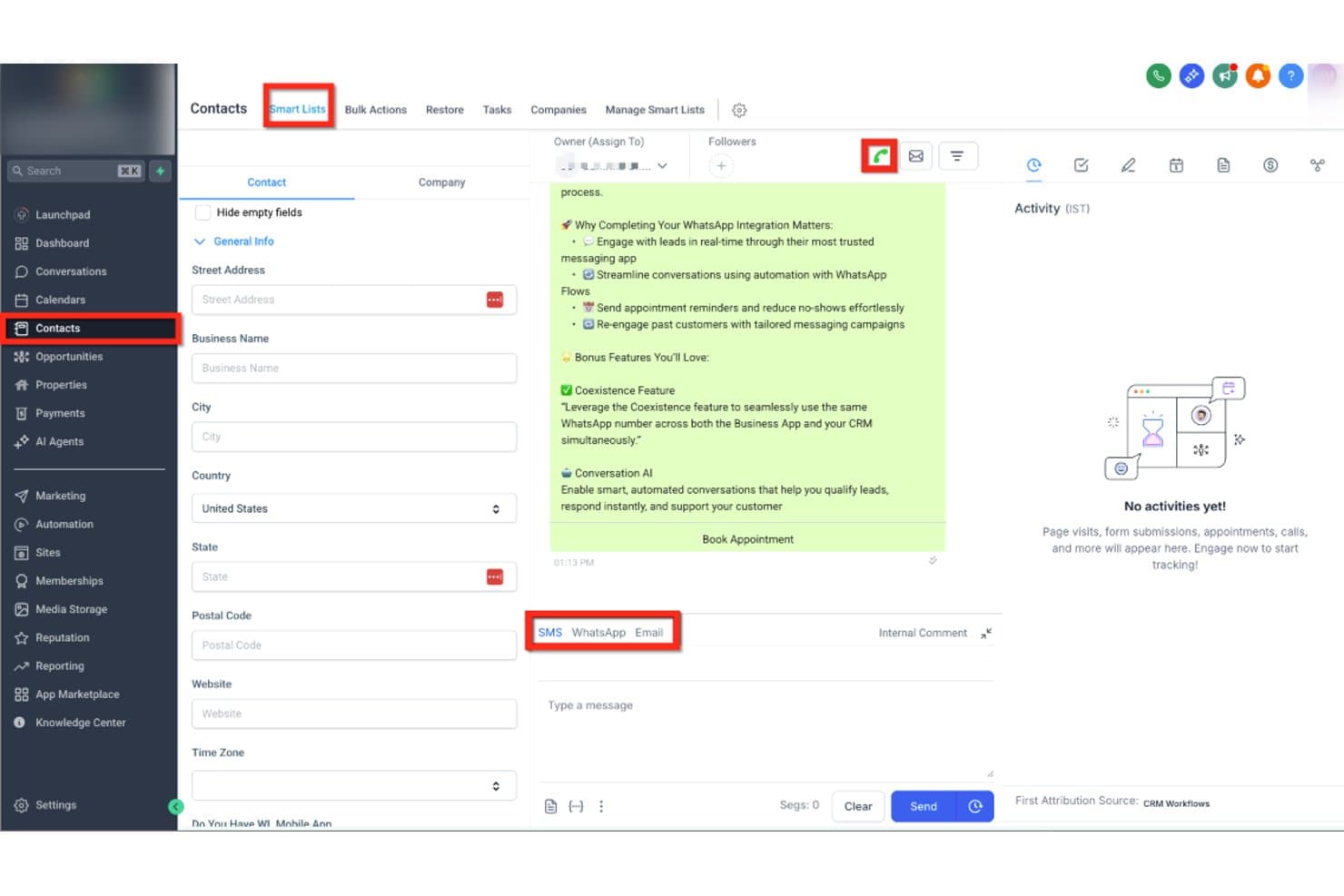Insert a template with the document icon
Viewport: 1344px width, 896px height.
coord(550,806)
